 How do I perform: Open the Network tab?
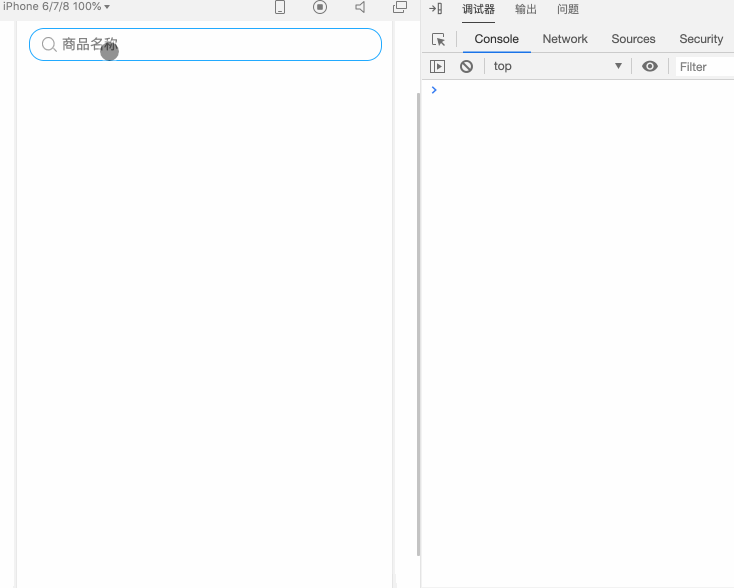(x=565, y=39)
